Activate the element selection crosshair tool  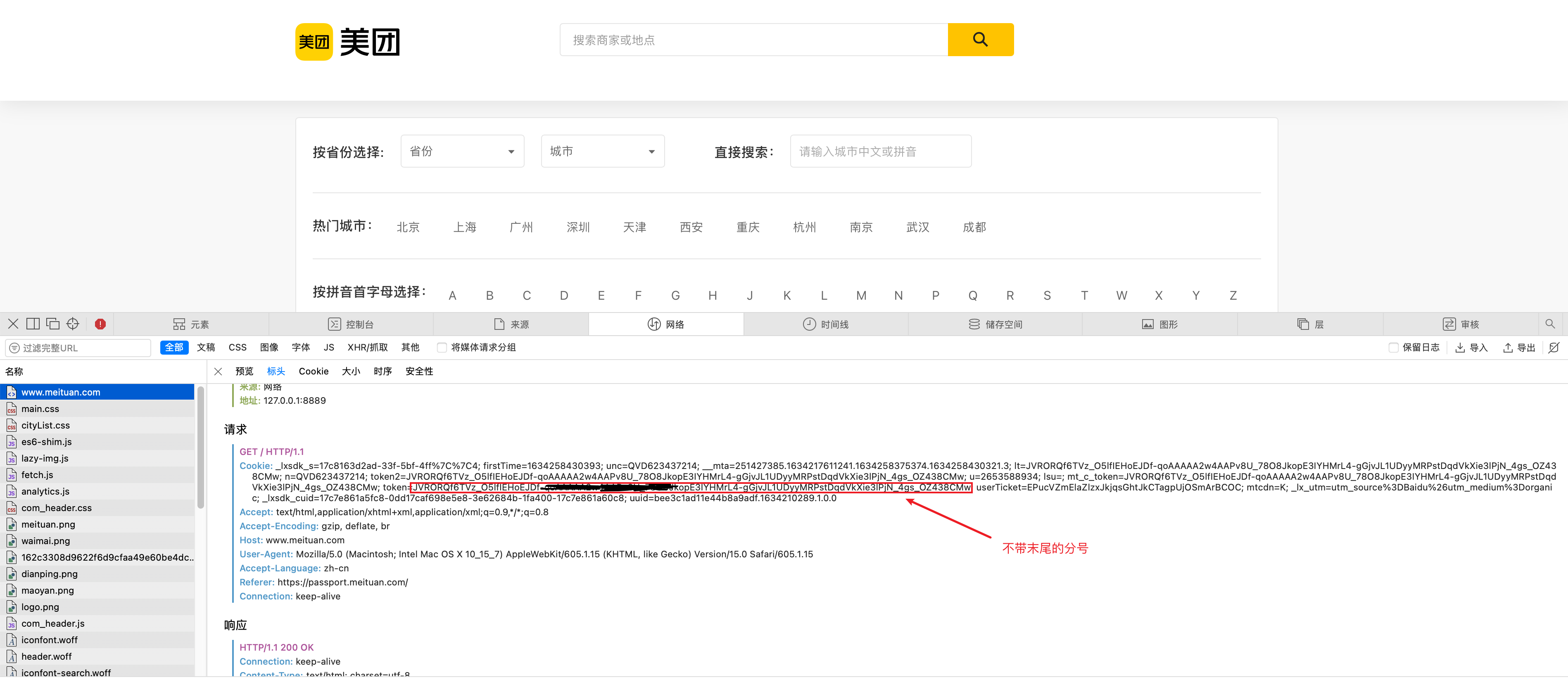click(x=72, y=324)
